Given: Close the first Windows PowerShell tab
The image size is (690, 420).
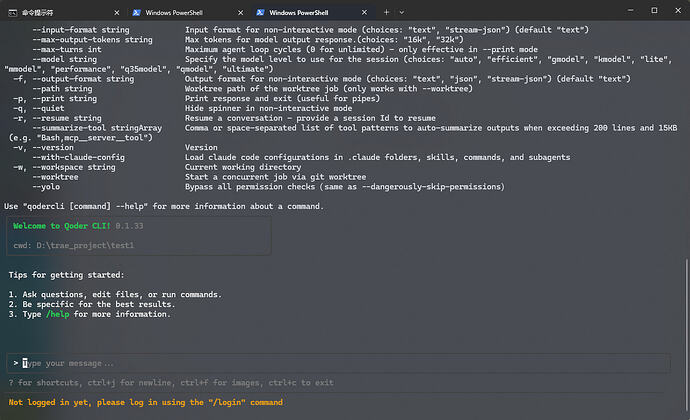Looking at the screenshot, I should 240,13.
